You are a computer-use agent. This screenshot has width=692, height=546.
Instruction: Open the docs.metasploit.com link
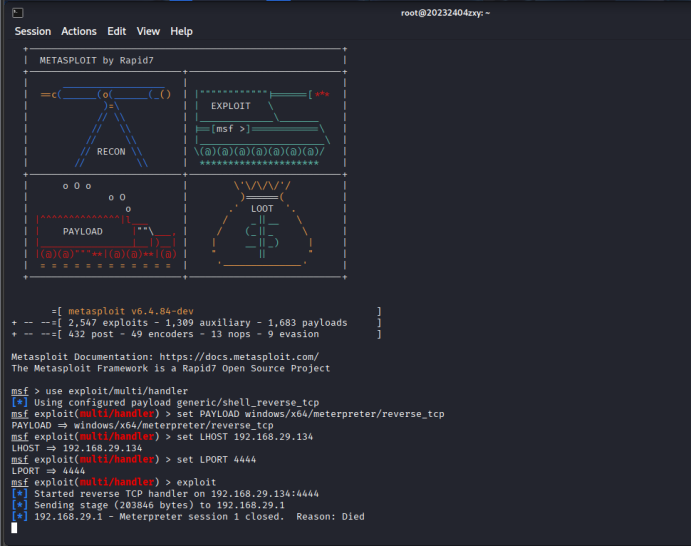pyautogui.click(x=239, y=357)
